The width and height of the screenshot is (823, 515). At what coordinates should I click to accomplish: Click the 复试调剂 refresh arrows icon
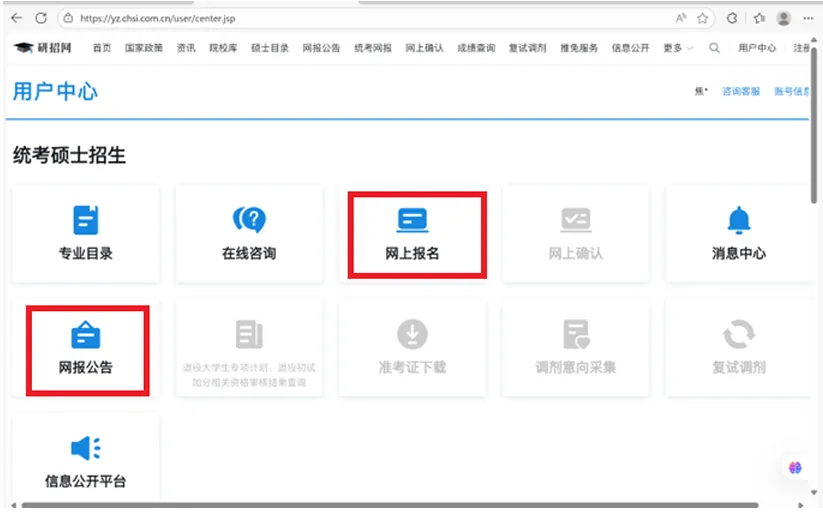click(738, 334)
